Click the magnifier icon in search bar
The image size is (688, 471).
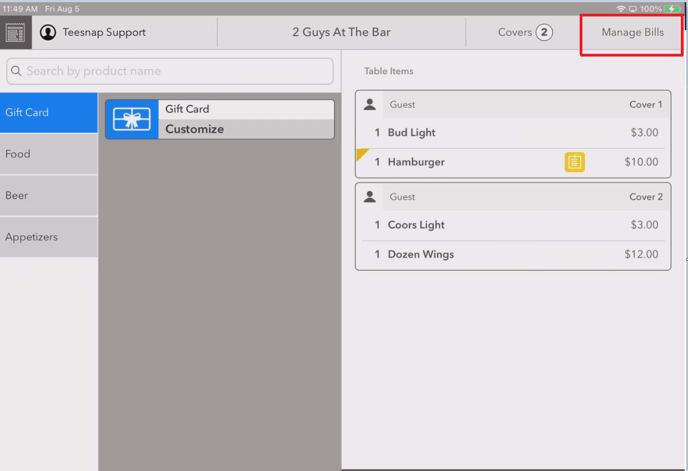16,71
